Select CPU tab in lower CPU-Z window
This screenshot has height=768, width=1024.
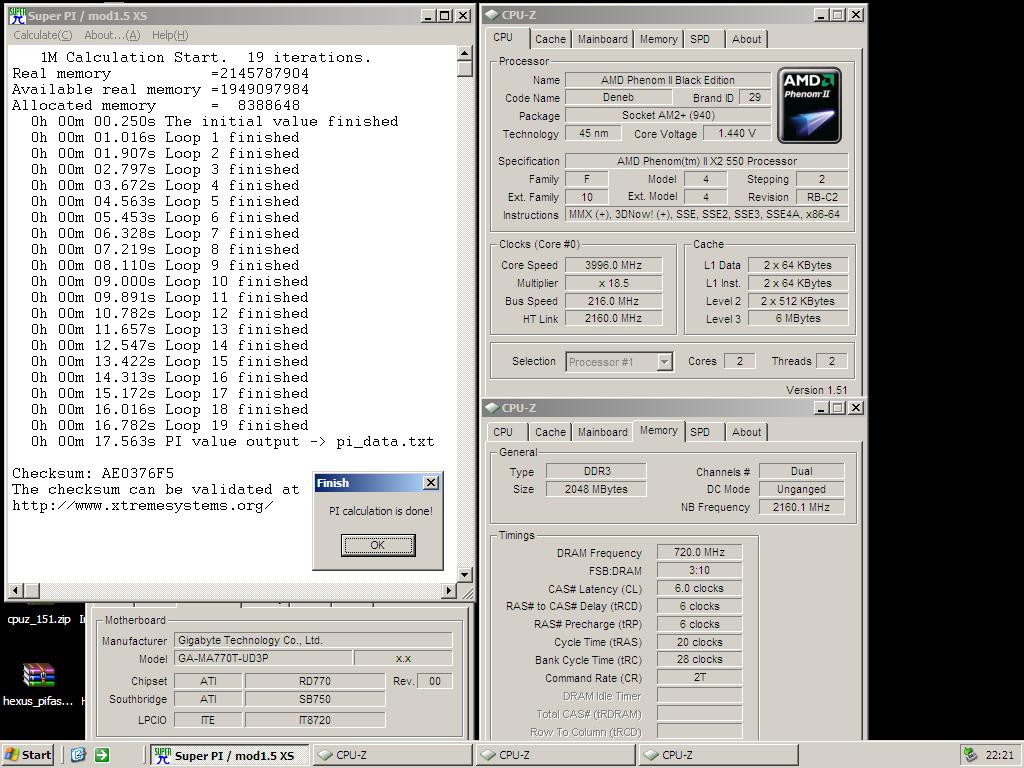pos(503,432)
